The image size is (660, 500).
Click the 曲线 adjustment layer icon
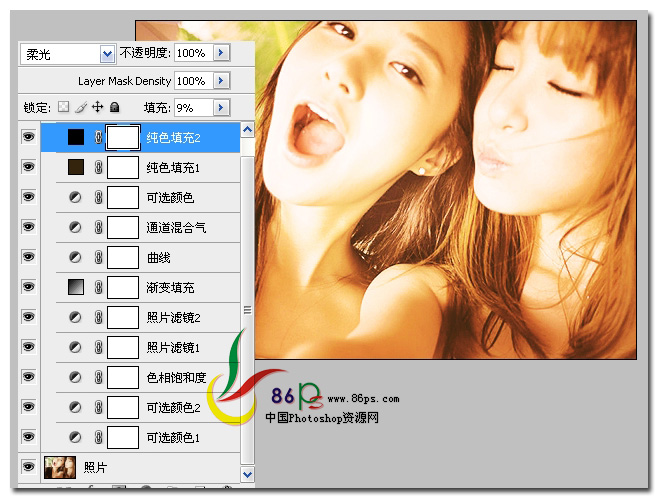tap(76, 258)
